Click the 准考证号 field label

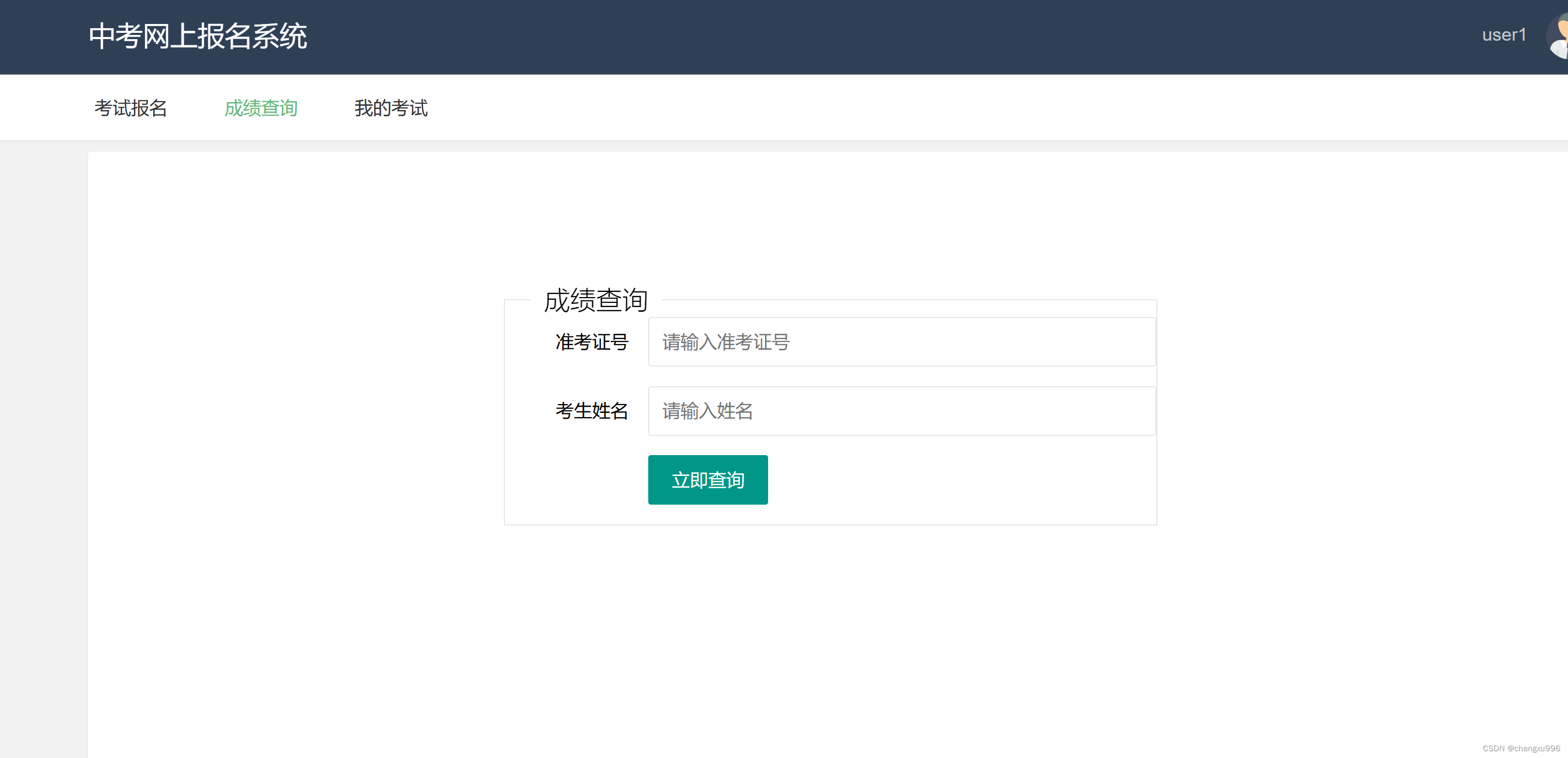tap(591, 342)
